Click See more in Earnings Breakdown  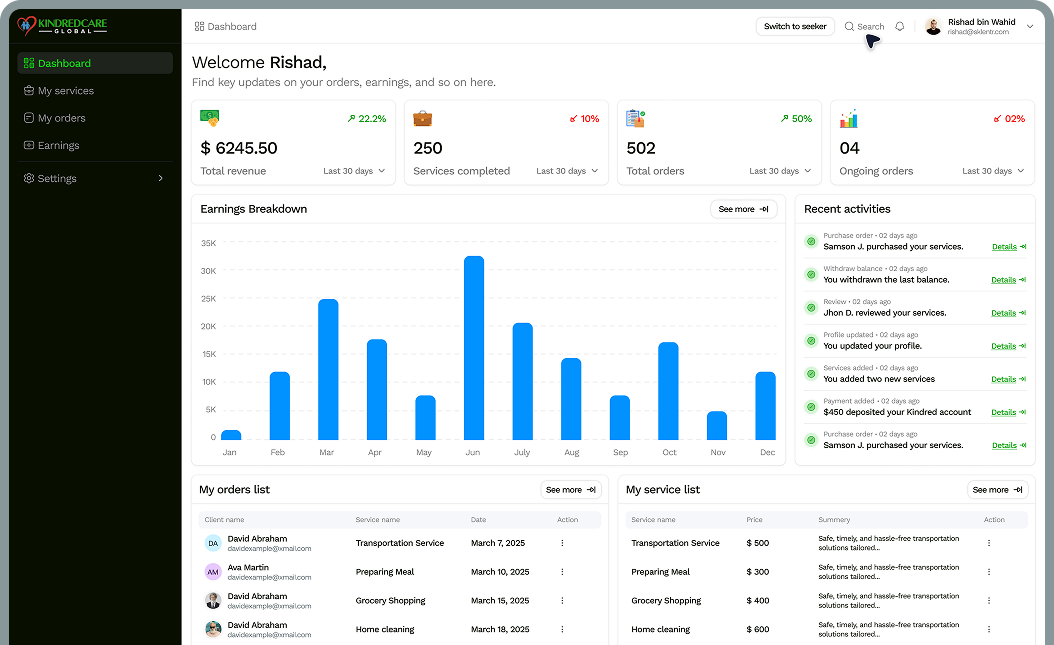click(x=743, y=209)
